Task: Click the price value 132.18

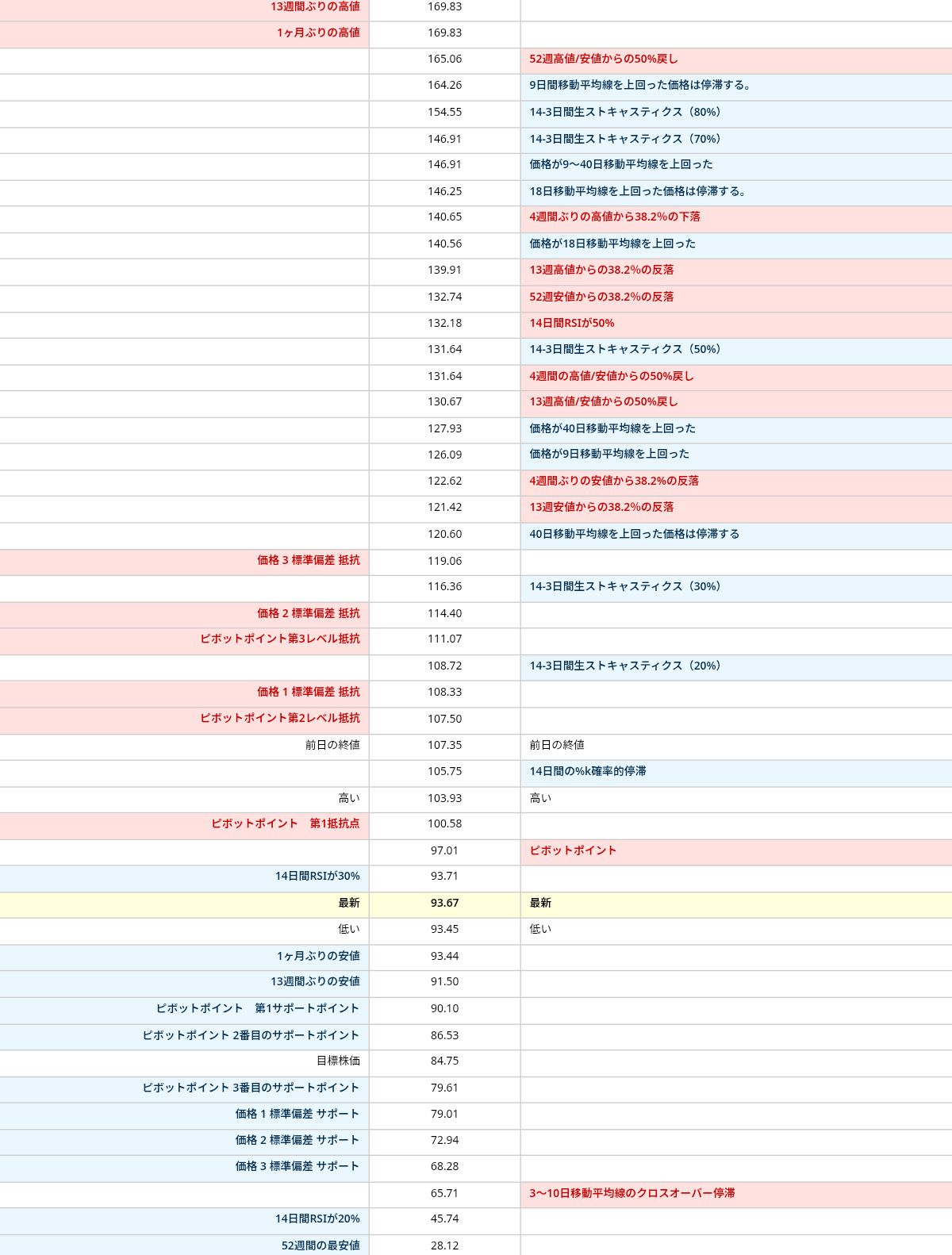Action: pyautogui.click(x=444, y=323)
